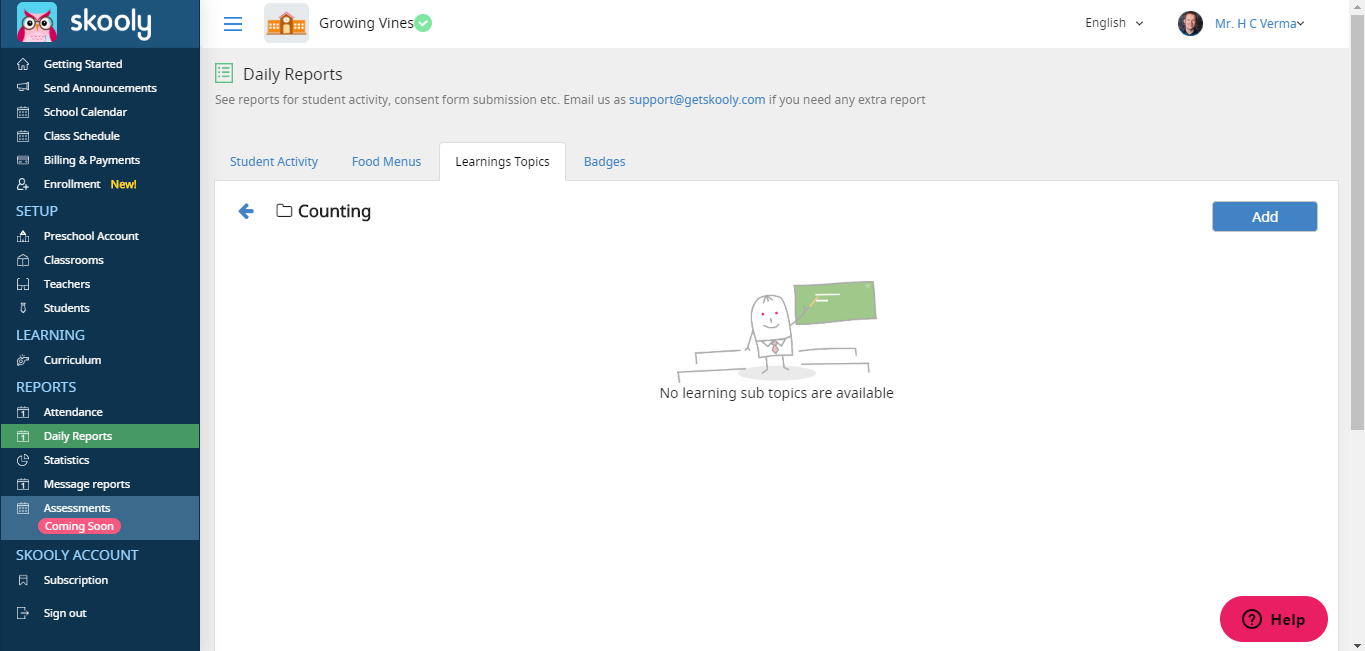
Task: Click the user profile avatar photo
Action: coord(1190,24)
